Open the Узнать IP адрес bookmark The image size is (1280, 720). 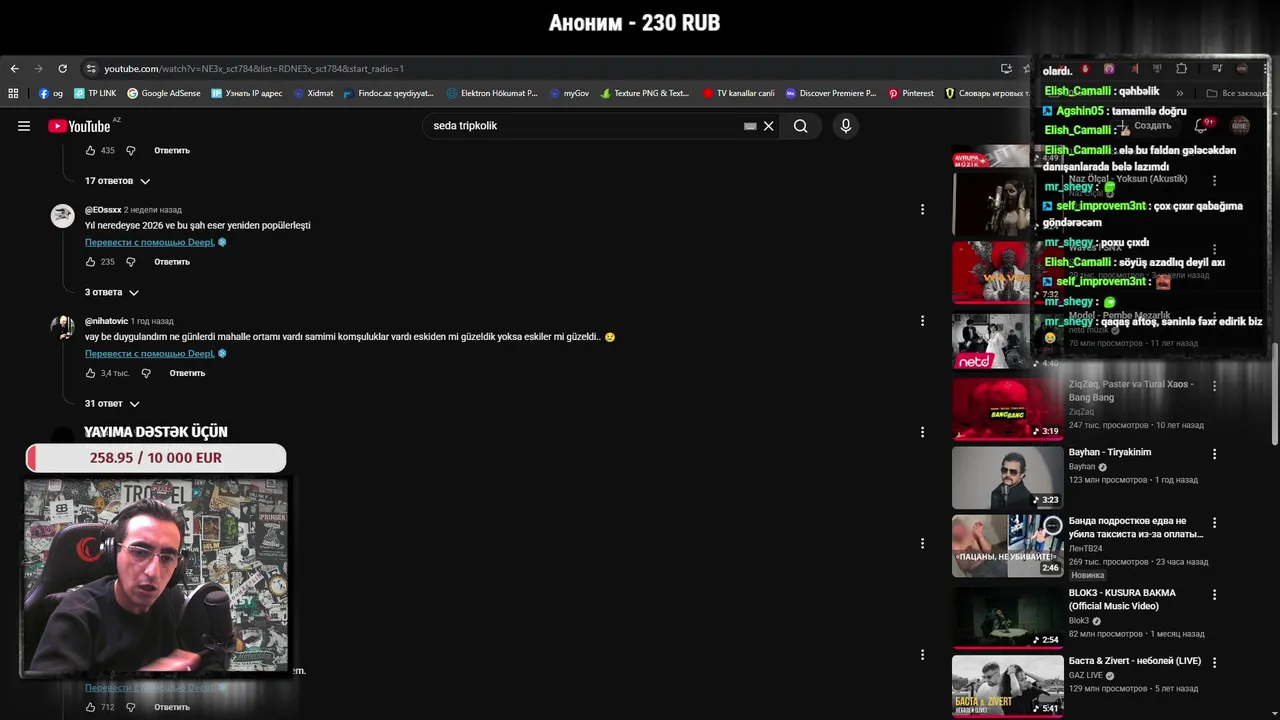click(246, 93)
